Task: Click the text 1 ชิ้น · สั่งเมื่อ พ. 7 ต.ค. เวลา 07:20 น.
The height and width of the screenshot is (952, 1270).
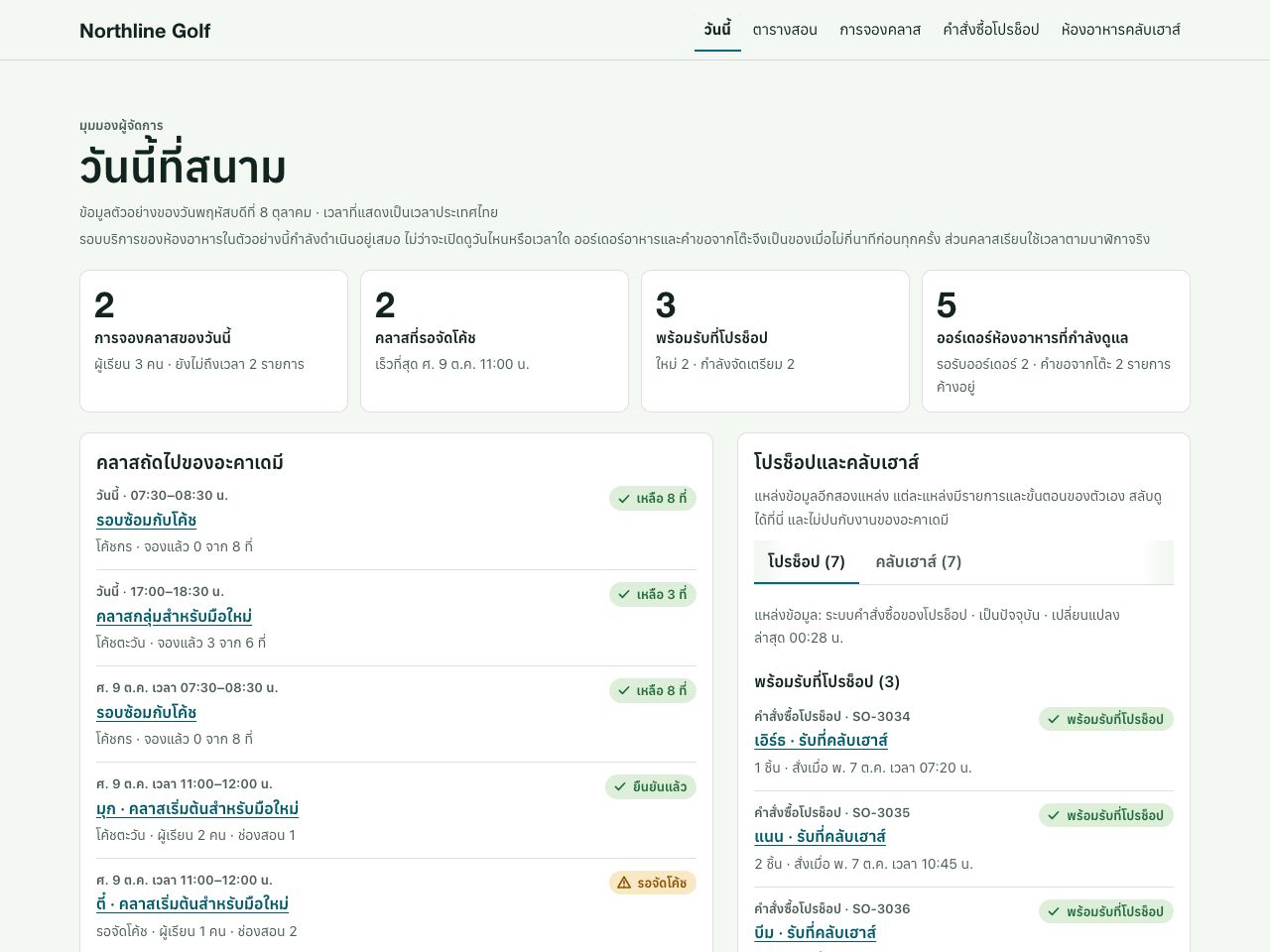Action: 863,769
